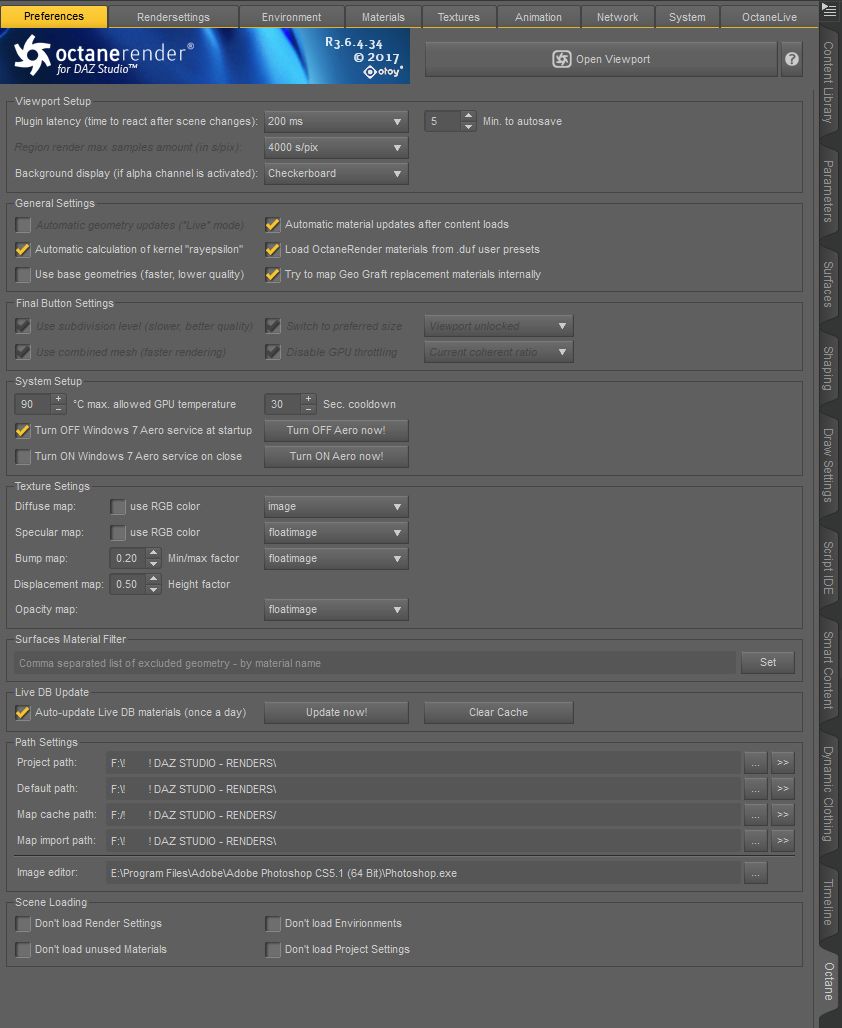Enable Use base geometries checkbox
Screen dimensions: 842x1028
click(x=23, y=275)
